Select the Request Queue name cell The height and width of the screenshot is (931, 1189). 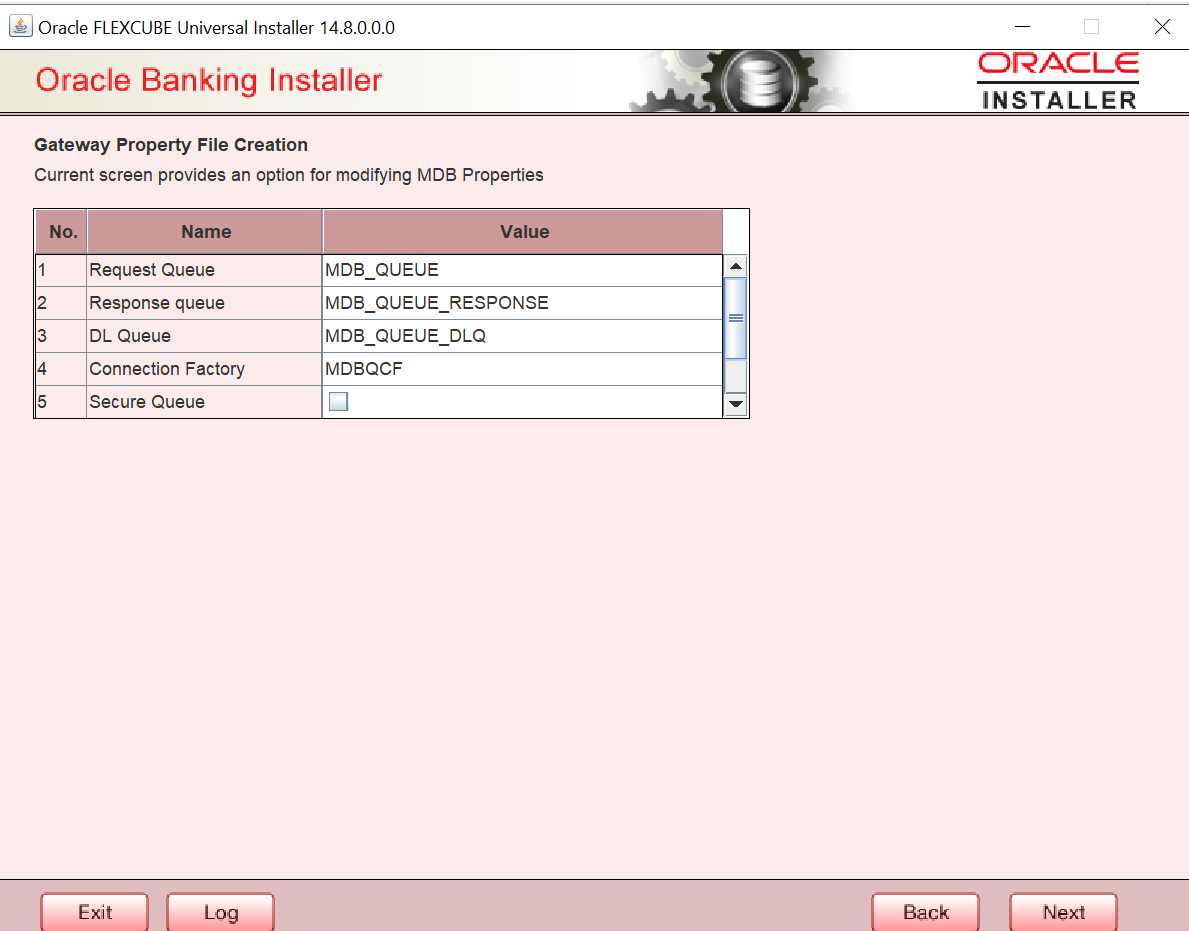(204, 270)
